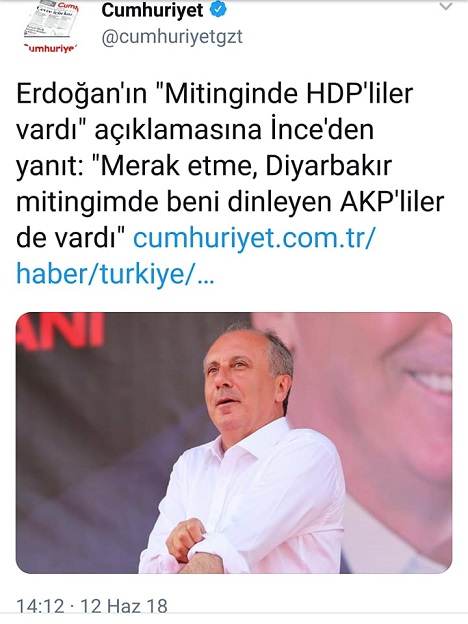Expand the tweet options chevron at top right
Image resolution: width=468 pixels, height=624 pixels.
click(446, 7)
